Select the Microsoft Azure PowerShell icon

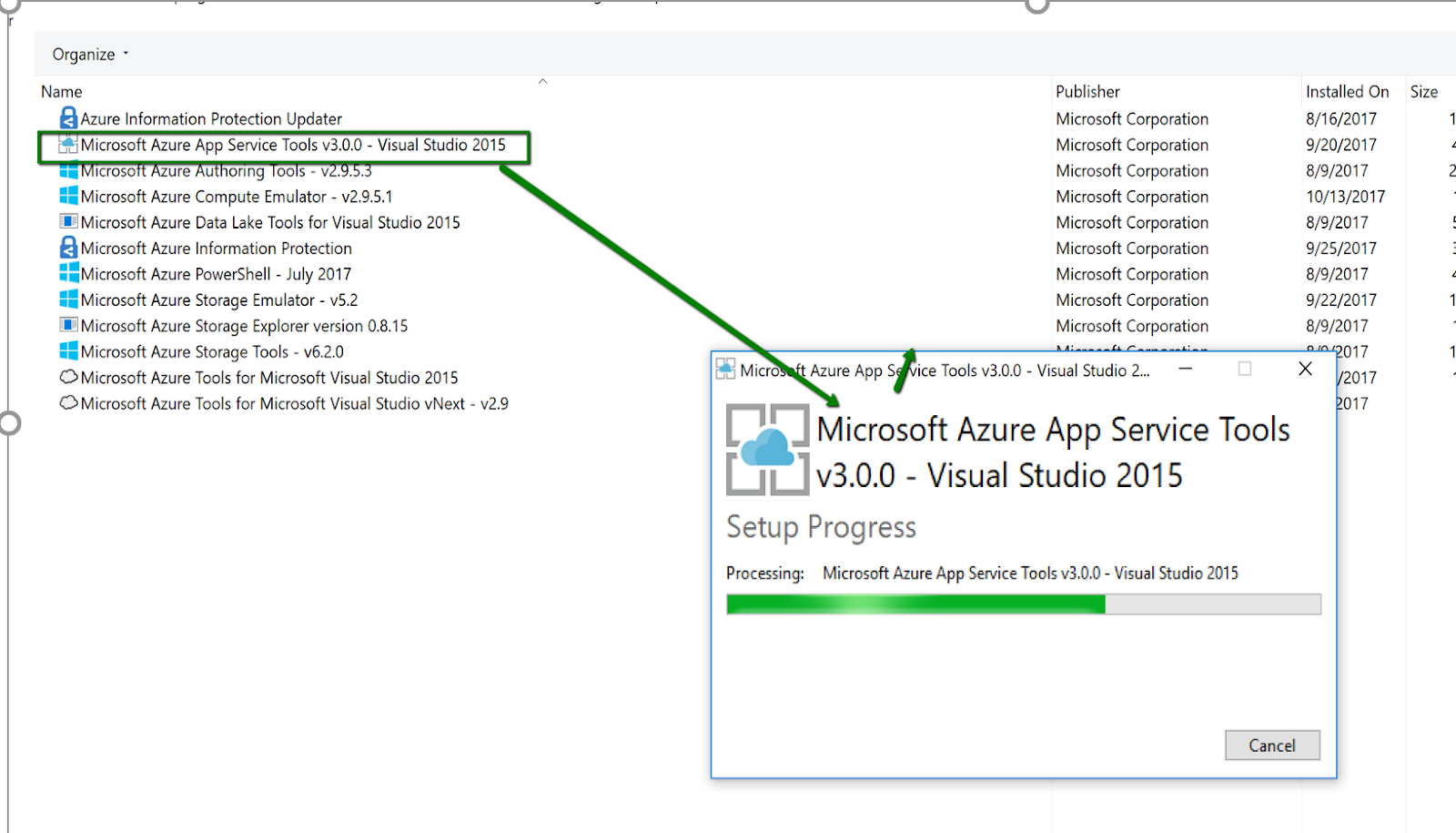pos(67,273)
